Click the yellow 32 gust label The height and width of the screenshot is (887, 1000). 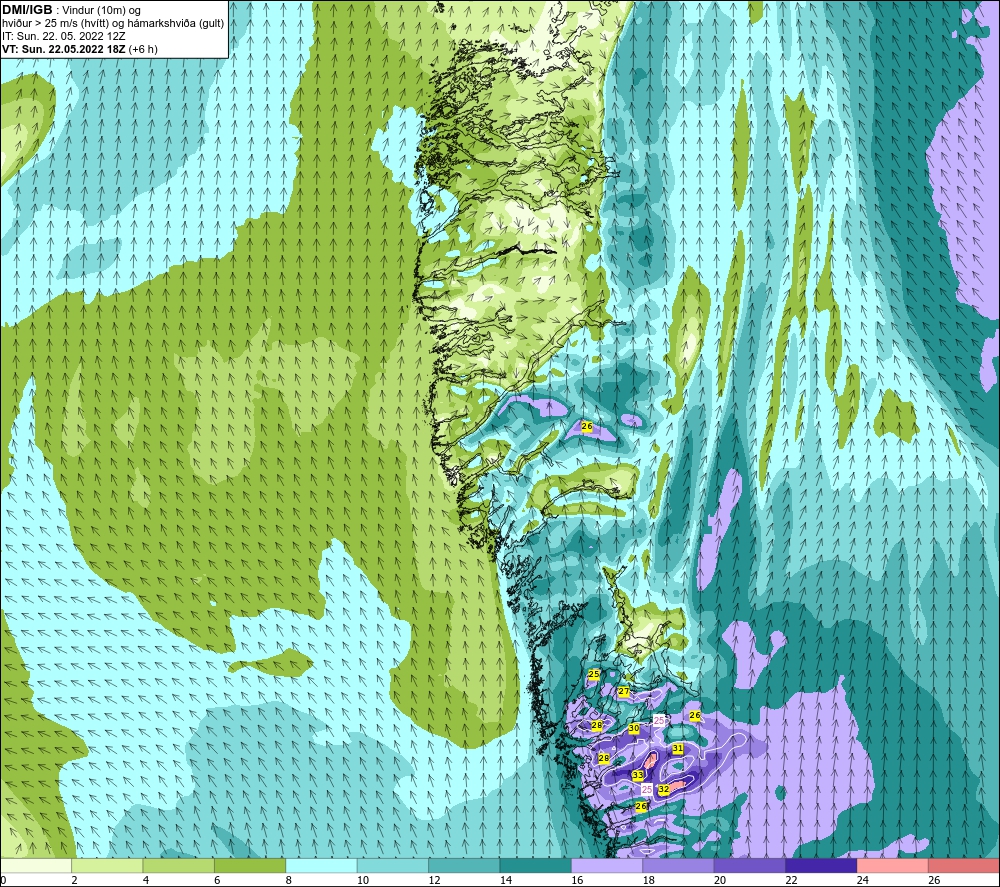(664, 789)
